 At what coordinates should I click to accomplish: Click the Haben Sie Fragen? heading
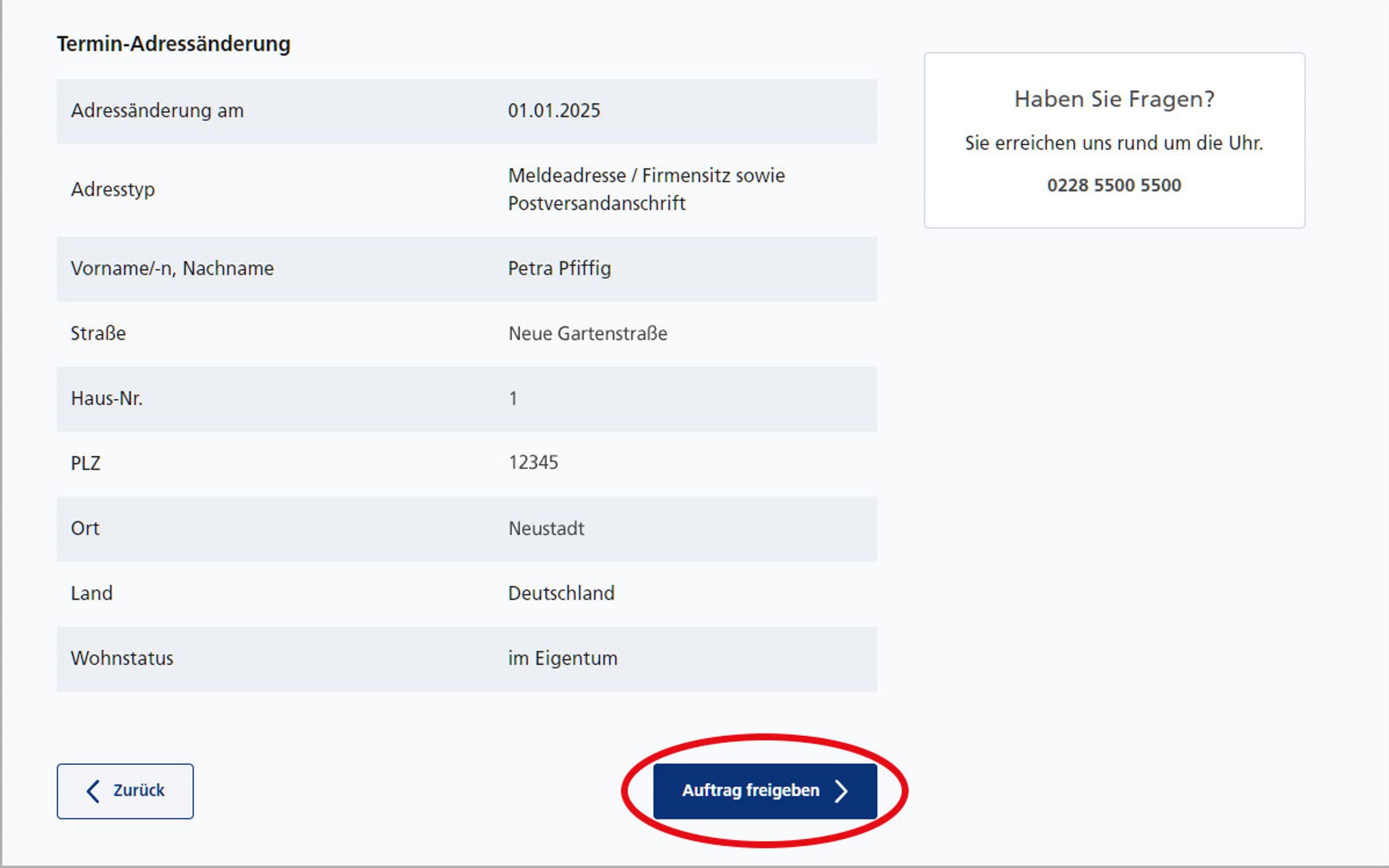tap(1114, 99)
